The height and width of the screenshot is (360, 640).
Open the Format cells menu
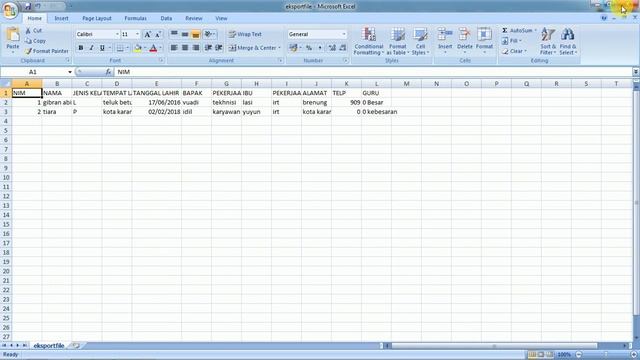click(x=484, y=41)
